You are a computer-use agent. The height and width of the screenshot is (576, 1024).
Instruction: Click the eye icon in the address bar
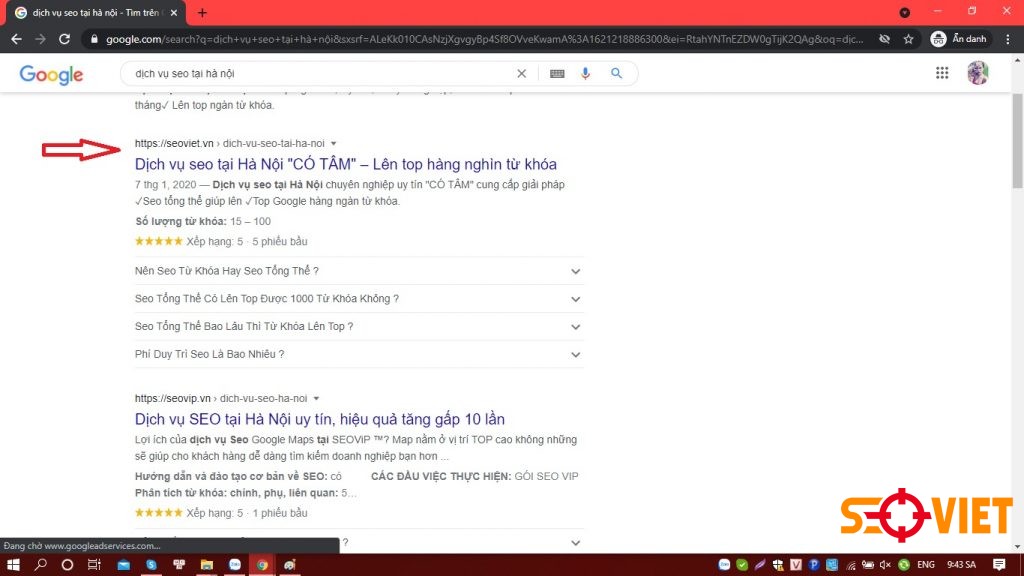coord(884,38)
